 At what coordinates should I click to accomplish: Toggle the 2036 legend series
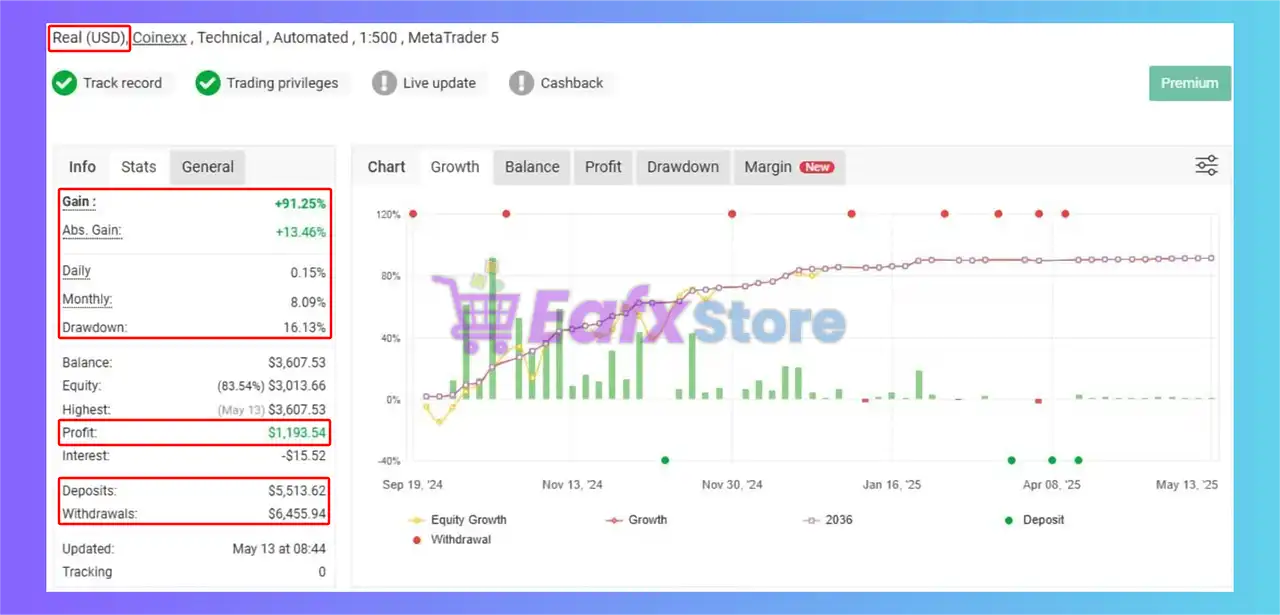pyautogui.click(x=837, y=520)
